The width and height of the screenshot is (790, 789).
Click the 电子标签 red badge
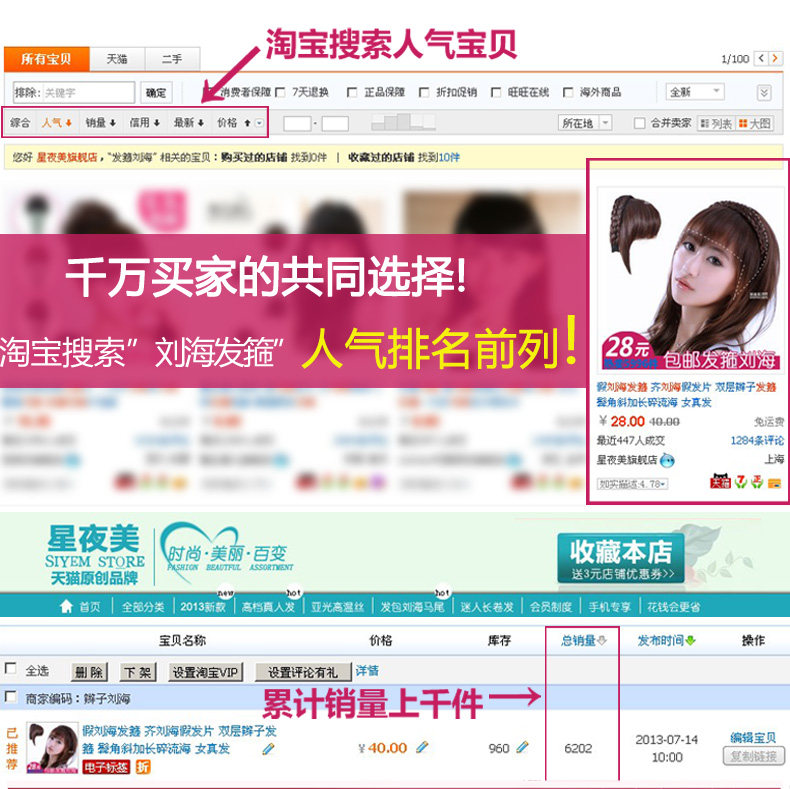106,767
